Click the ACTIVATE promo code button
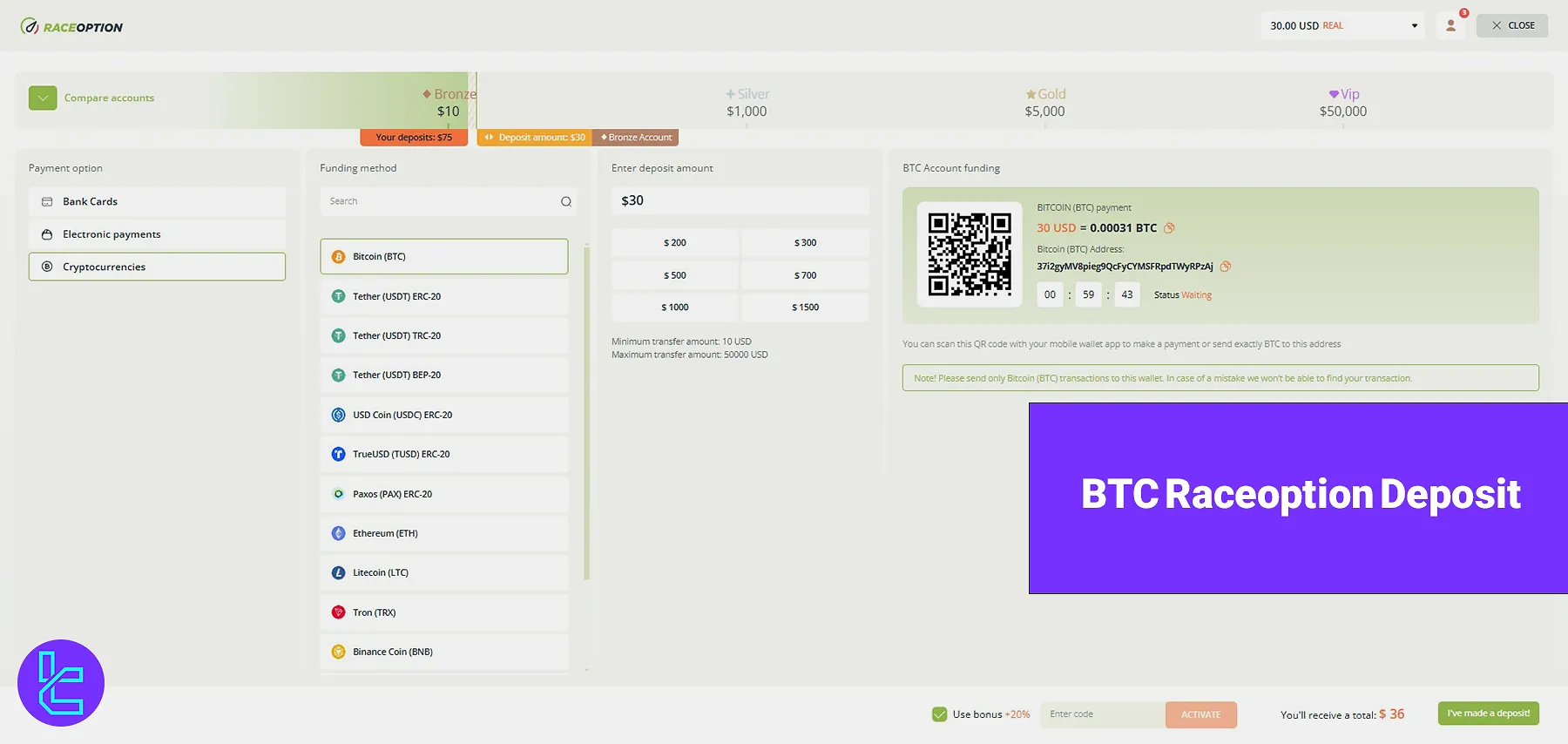Viewport: 1568px width, 744px height. click(1200, 714)
